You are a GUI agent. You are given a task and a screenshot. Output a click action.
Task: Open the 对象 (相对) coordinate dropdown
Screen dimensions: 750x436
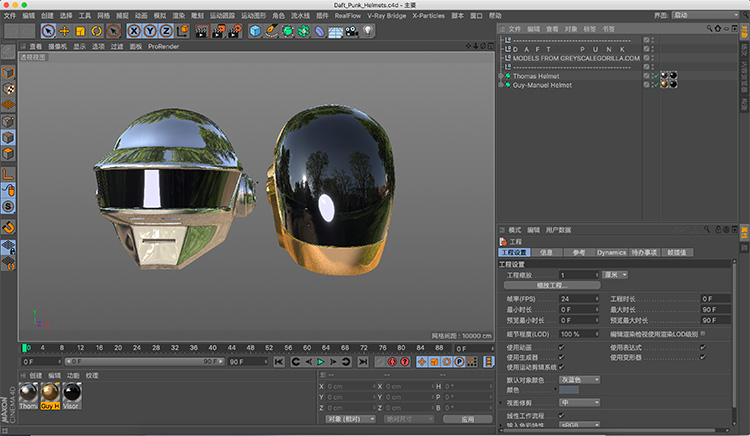[x=351, y=419]
